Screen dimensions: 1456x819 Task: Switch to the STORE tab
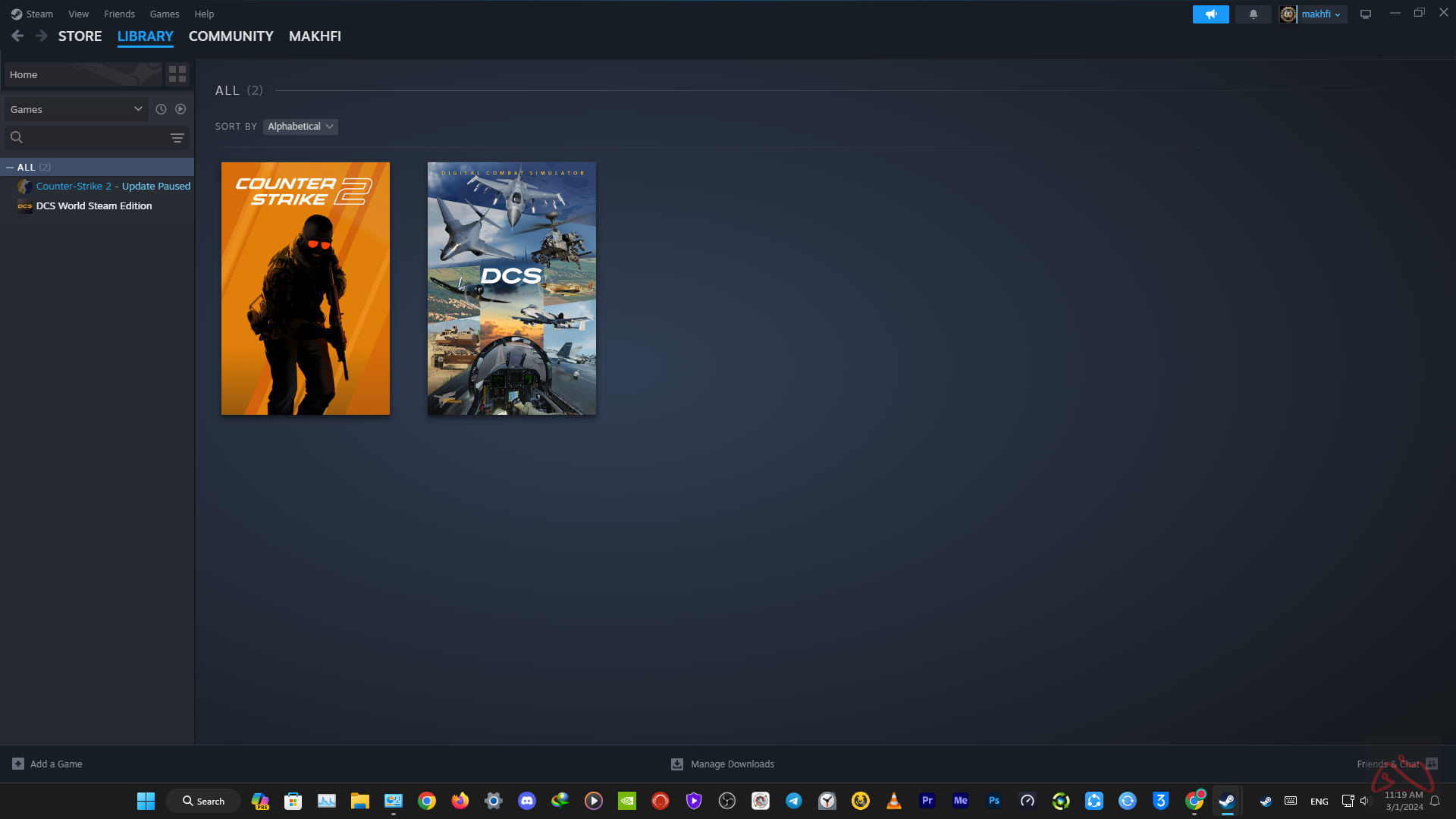tap(80, 36)
